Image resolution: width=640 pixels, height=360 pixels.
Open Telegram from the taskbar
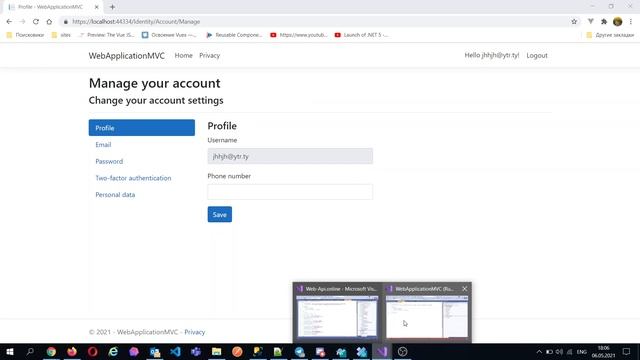tap(300, 351)
